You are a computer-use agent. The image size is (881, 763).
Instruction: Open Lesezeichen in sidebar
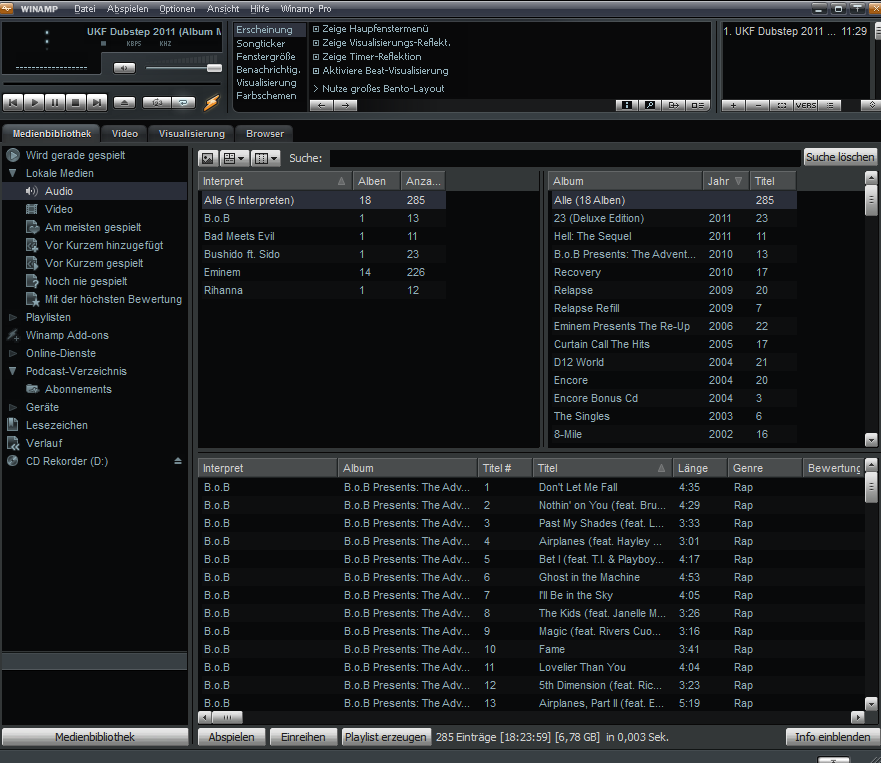[56, 425]
